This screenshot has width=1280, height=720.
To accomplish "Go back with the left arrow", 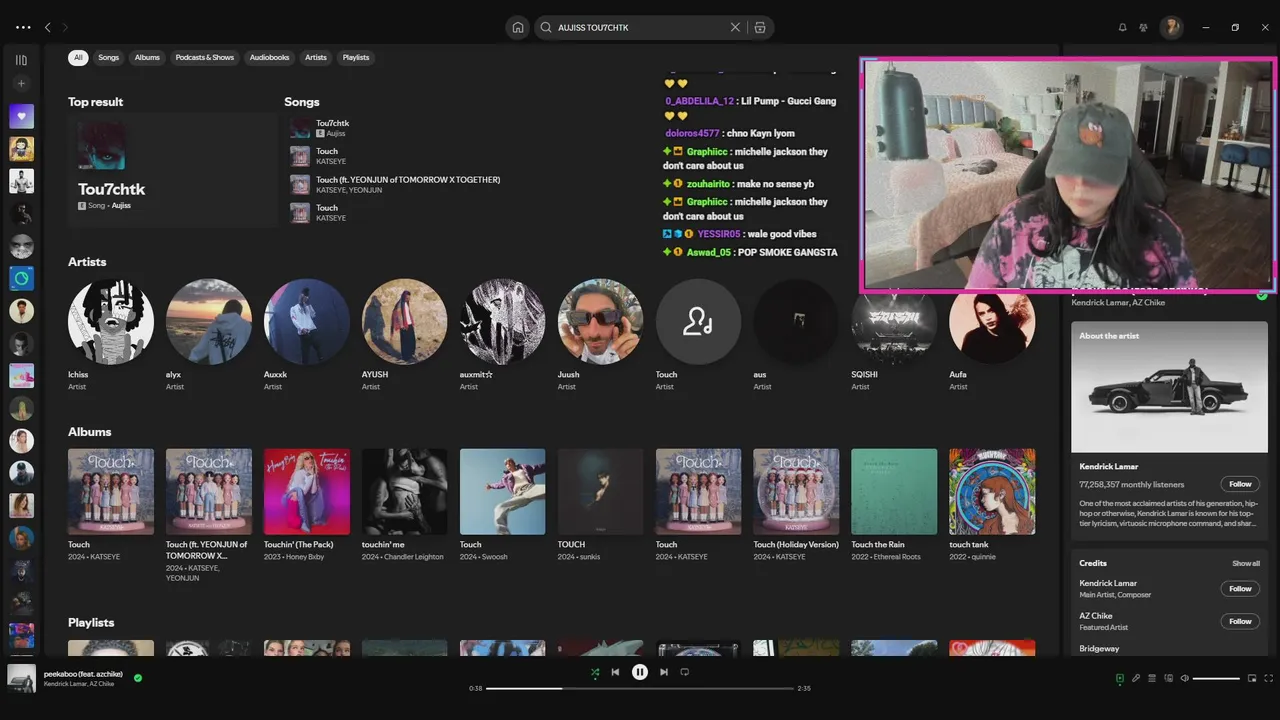I will tap(48, 27).
